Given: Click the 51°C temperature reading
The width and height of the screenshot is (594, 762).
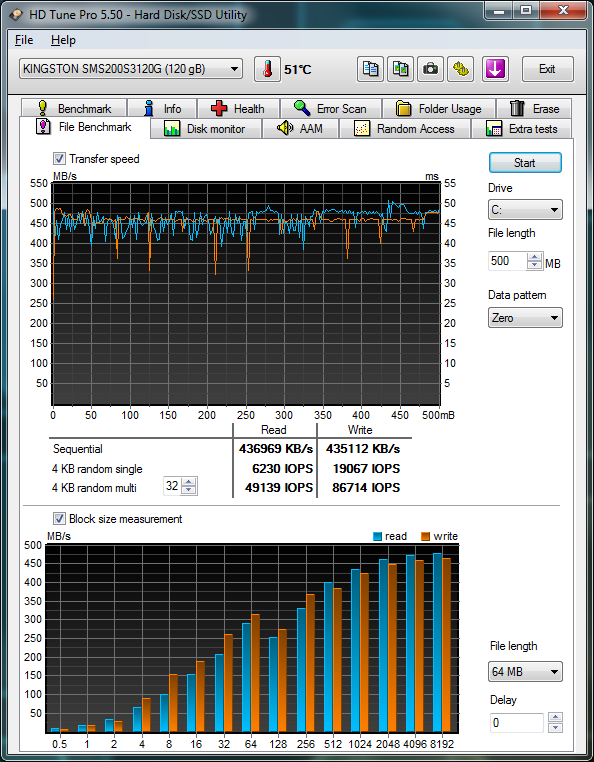Looking at the screenshot, I should click(x=297, y=69).
